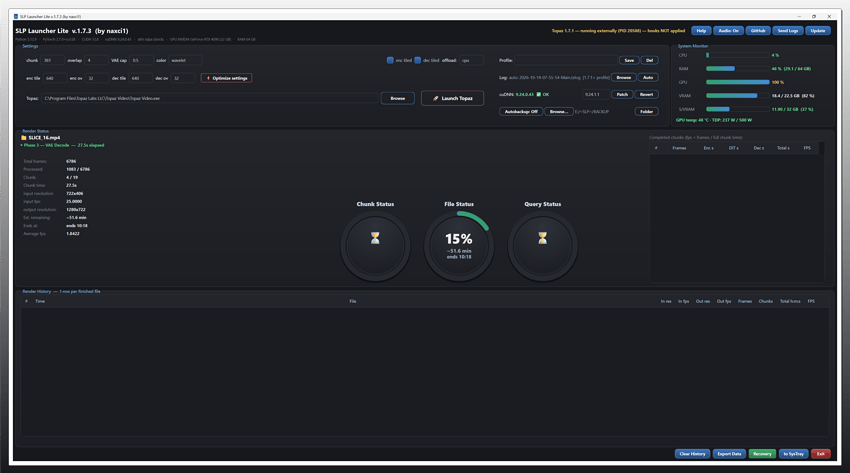This screenshot has height=473, width=850.
Task: Click the overlap input field
Action: point(96,60)
